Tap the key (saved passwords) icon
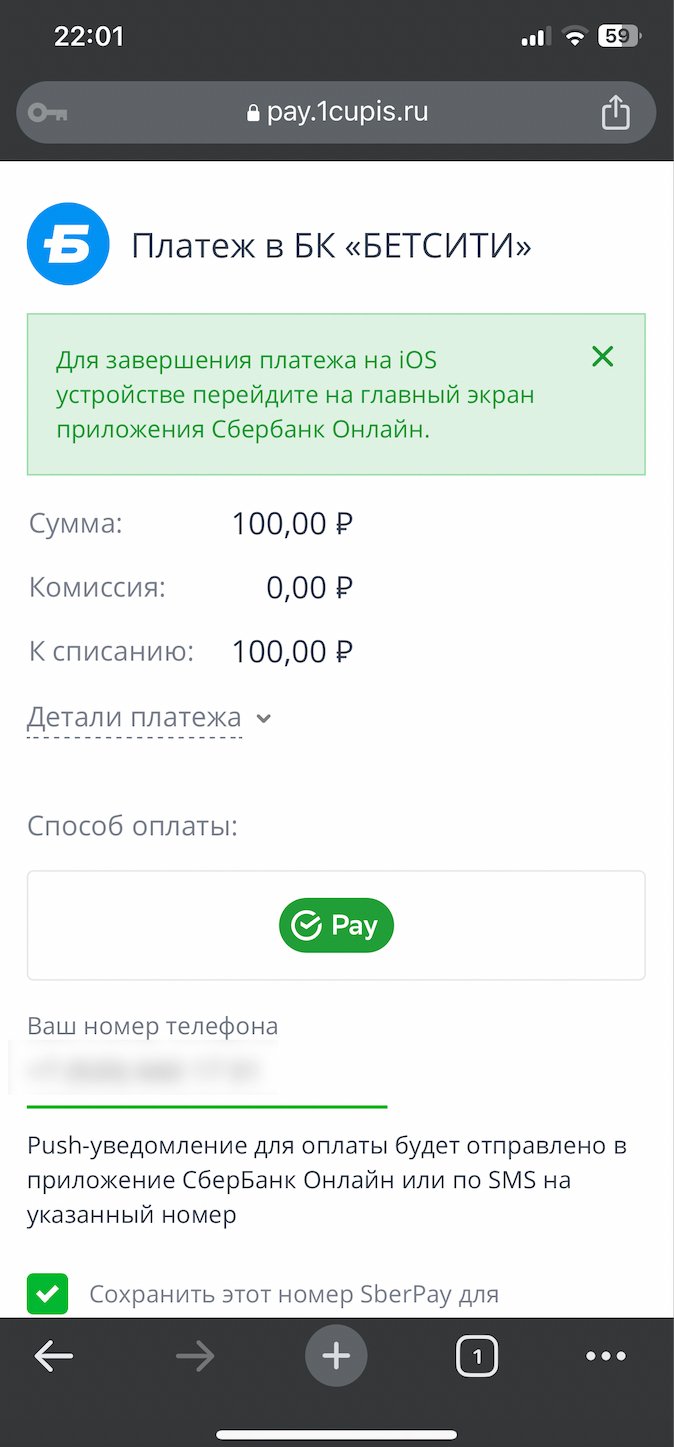Image resolution: width=674 pixels, height=1447 pixels. point(48,112)
